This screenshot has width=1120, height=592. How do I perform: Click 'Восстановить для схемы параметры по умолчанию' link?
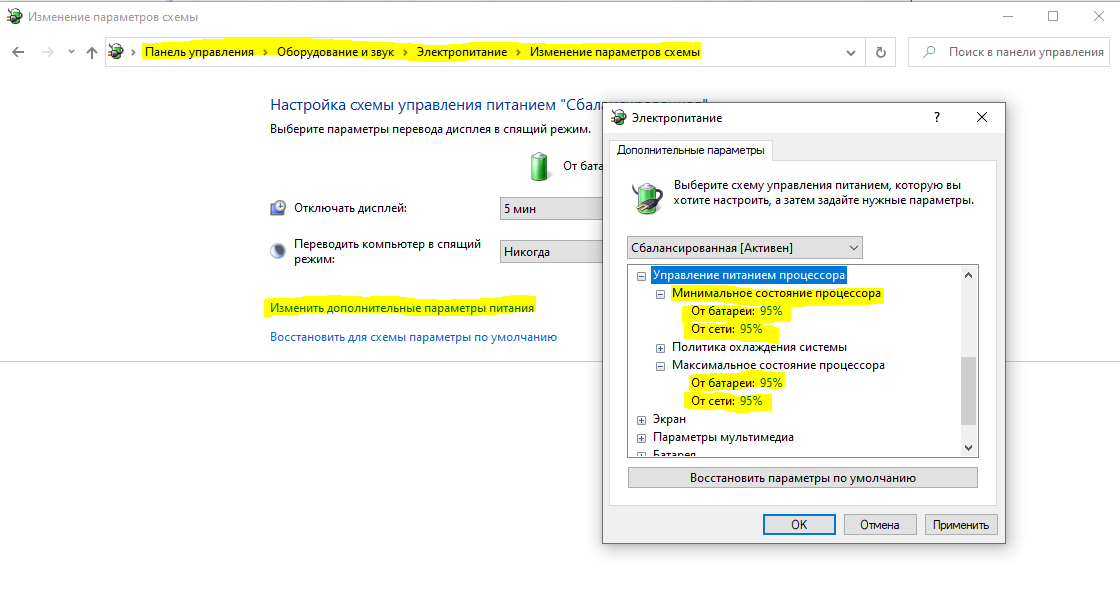point(414,337)
